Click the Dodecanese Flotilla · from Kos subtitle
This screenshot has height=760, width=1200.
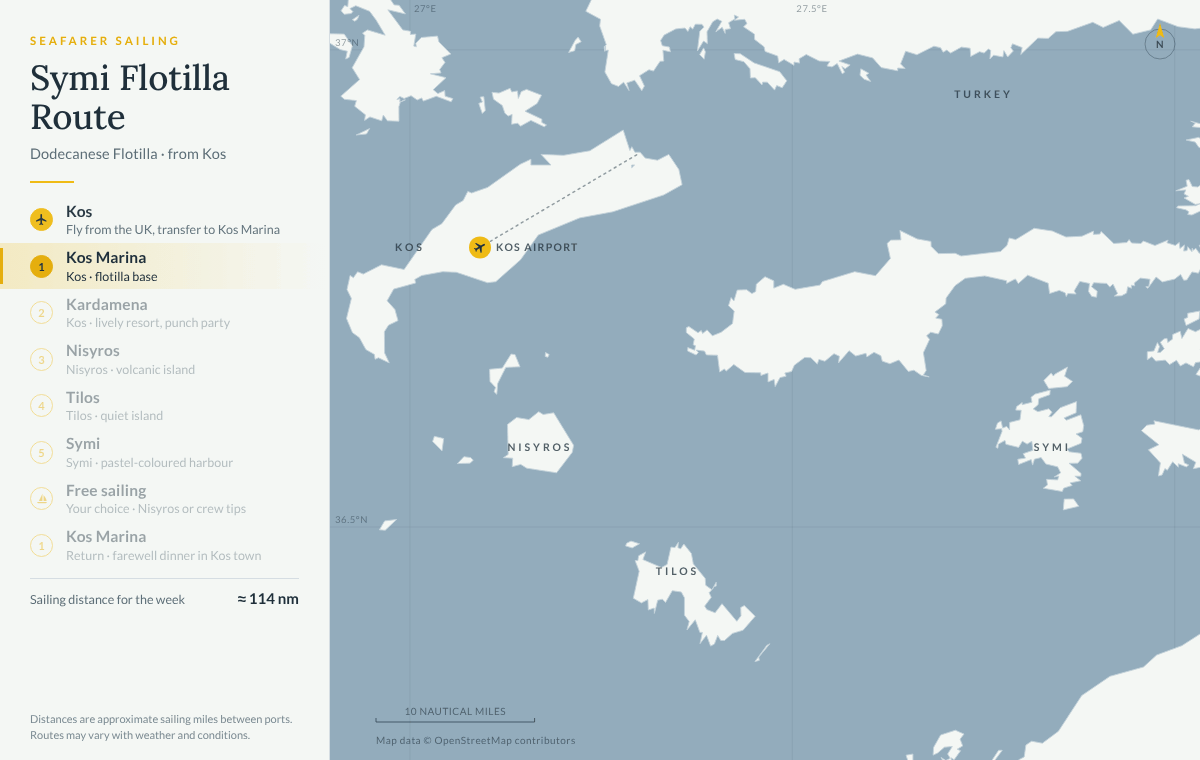coord(128,154)
